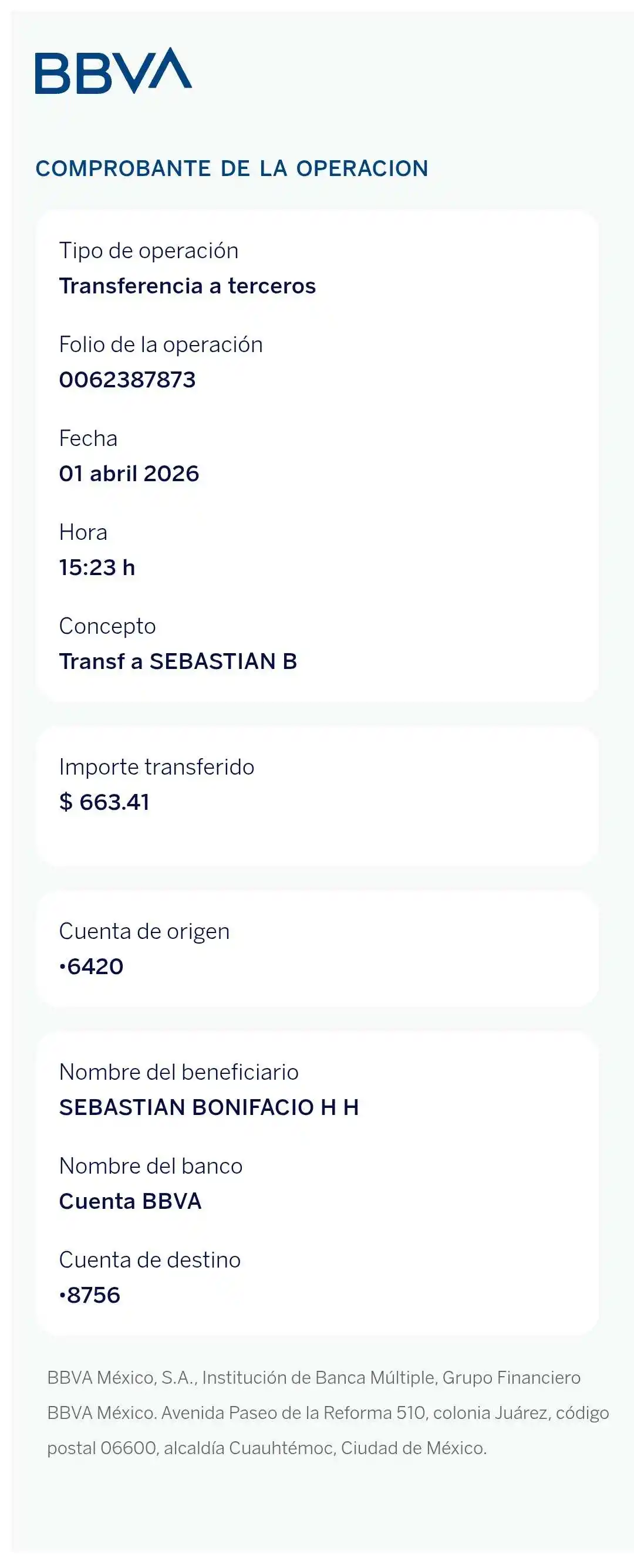The height and width of the screenshot is (1568, 634).
Task: Click the Cuenta de destino label
Action: click(150, 1259)
